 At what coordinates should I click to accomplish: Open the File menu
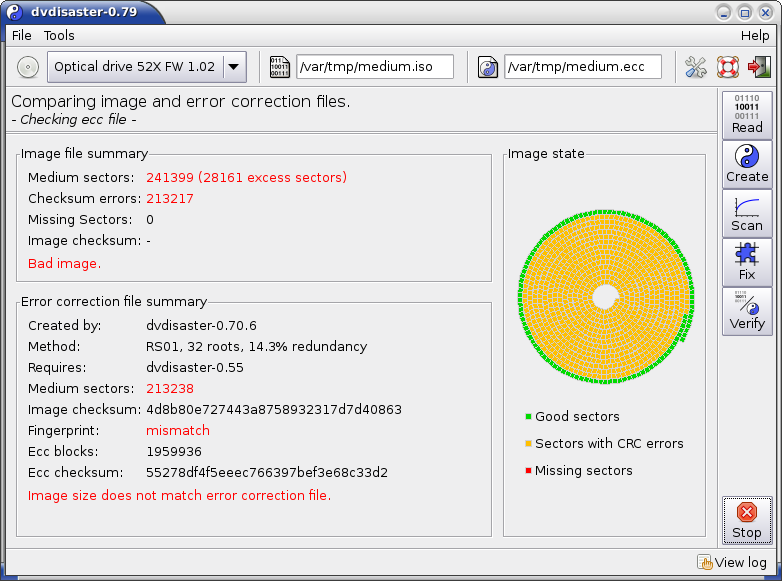[x=21, y=35]
